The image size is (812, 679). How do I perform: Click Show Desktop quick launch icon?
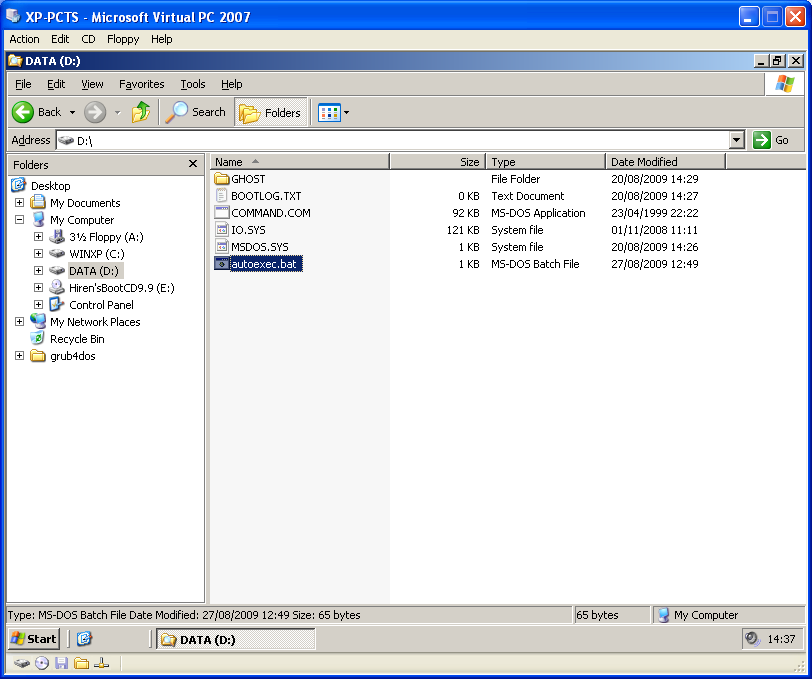coord(84,639)
